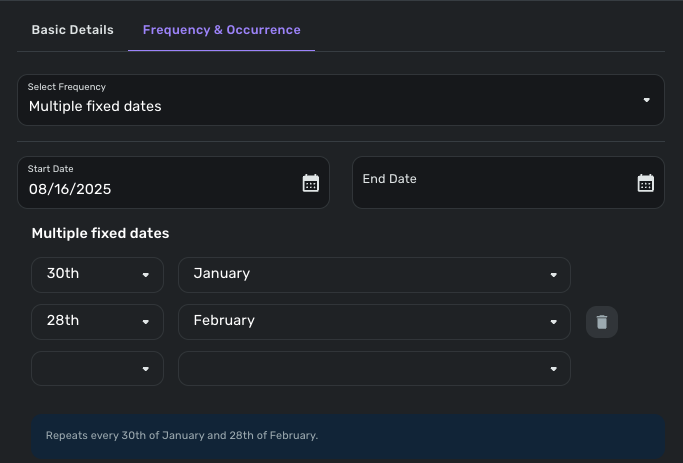Open the empty day dropdown in third row
This screenshot has height=463, width=683.
coord(97,368)
